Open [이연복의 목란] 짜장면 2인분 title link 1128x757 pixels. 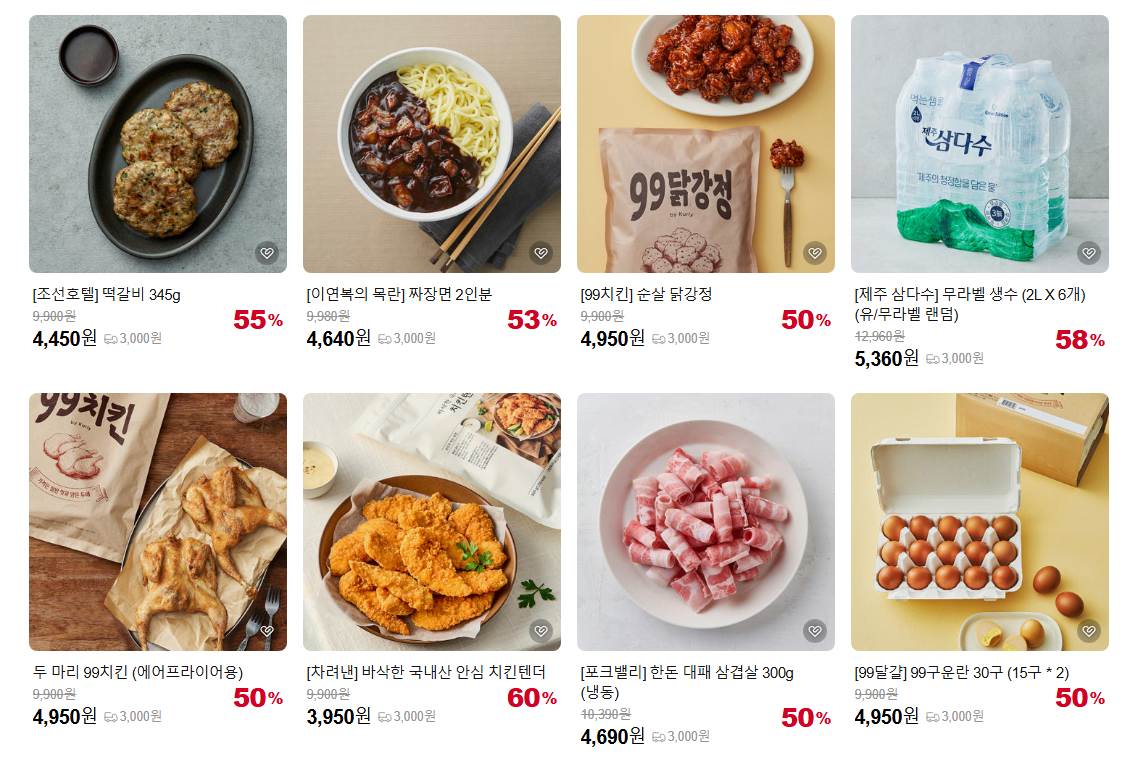point(399,294)
